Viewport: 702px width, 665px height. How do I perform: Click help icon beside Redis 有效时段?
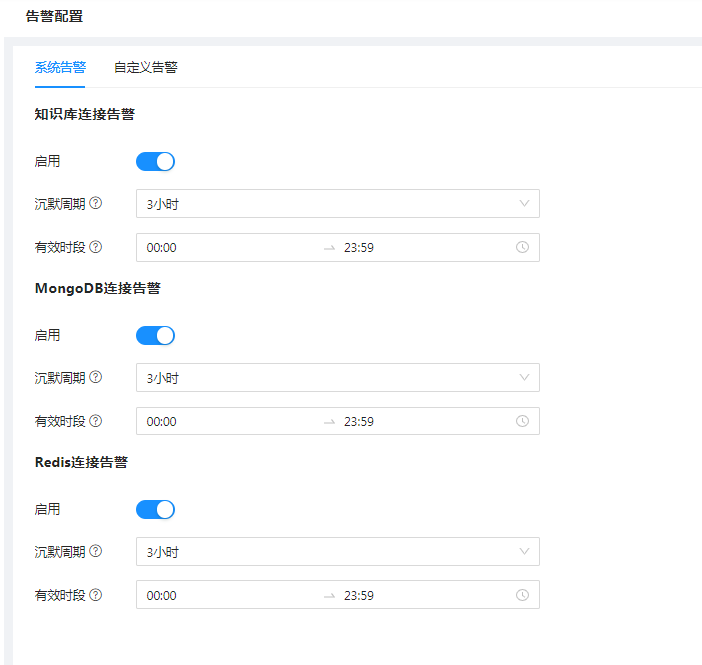click(96, 595)
